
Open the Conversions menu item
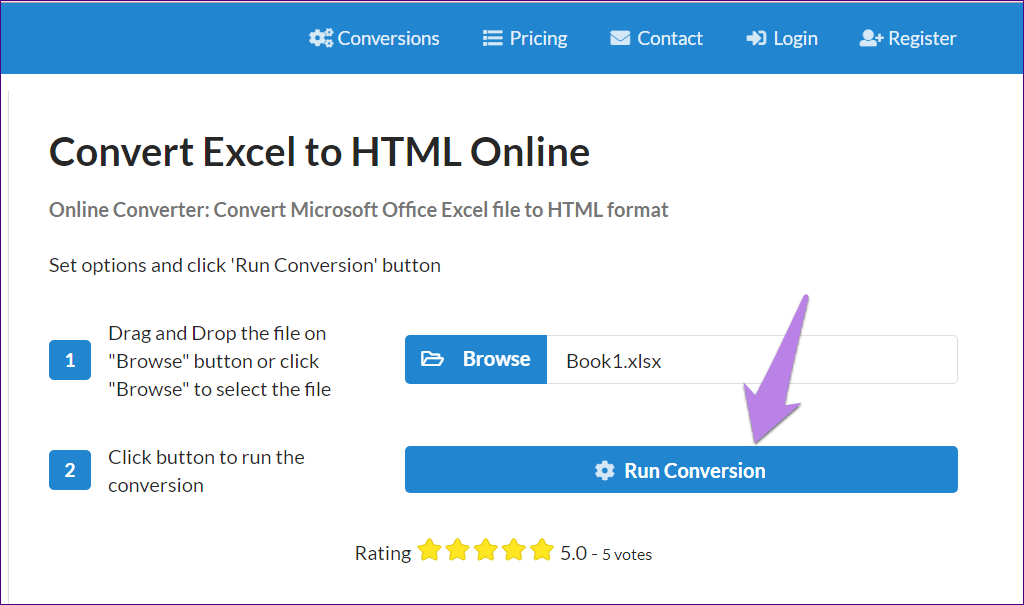[x=388, y=38]
